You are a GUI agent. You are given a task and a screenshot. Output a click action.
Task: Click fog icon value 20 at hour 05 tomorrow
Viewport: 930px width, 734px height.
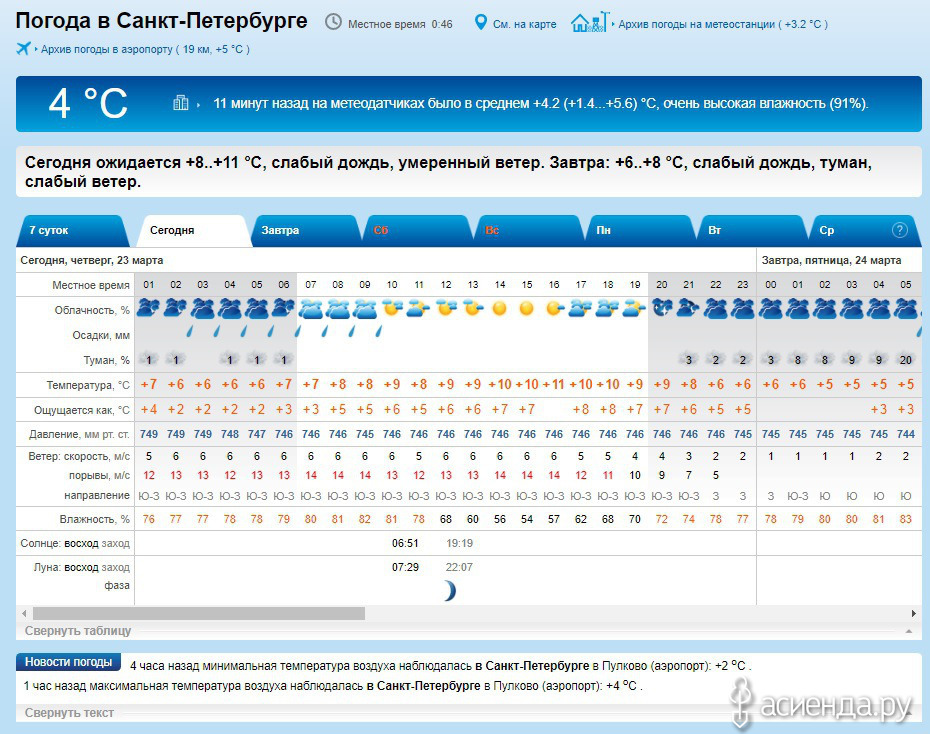click(x=906, y=360)
